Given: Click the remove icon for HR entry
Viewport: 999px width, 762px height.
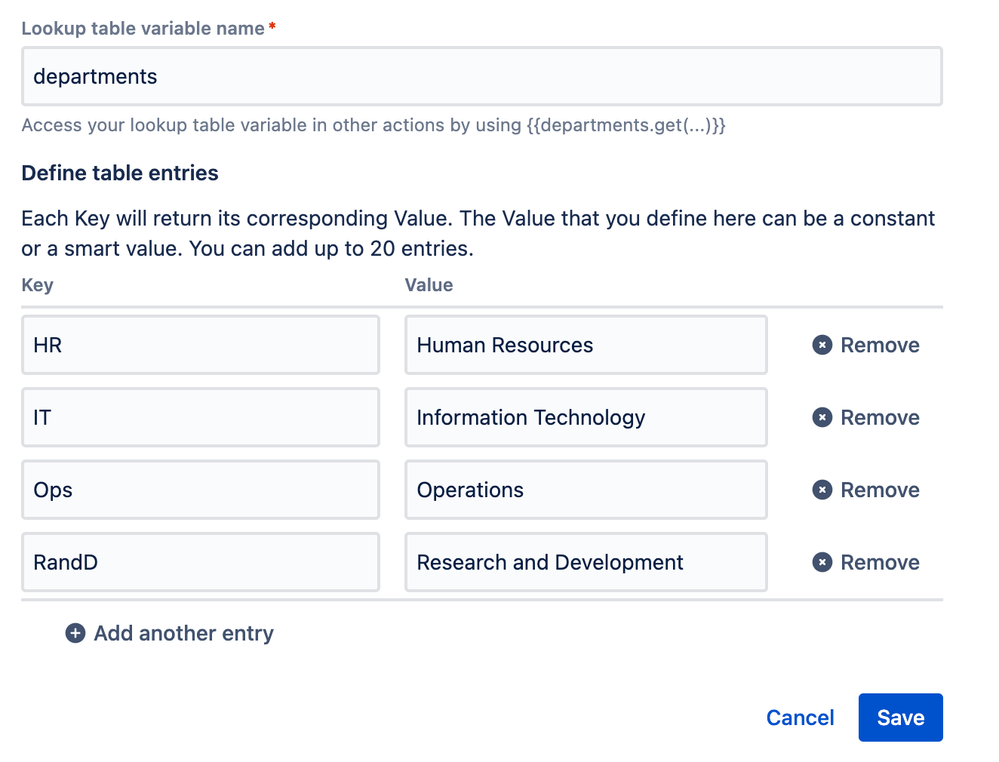Looking at the screenshot, I should (x=822, y=345).
